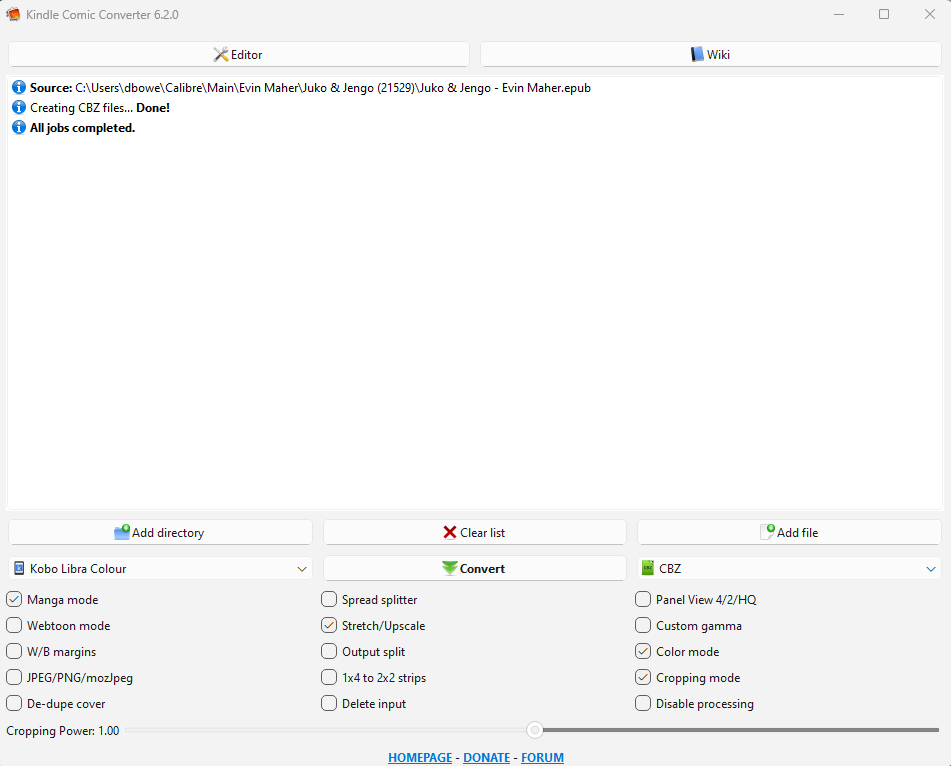Viewport: 951px width, 766px height.
Task: Click the green CBZ format icon
Action: (x=648, y=568)
